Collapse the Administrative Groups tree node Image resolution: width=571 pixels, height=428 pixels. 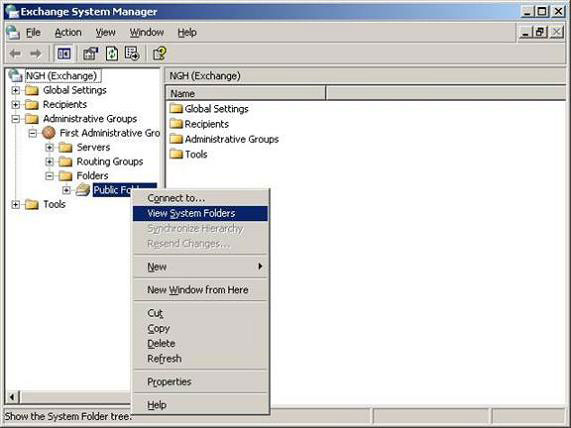point(16,119)
